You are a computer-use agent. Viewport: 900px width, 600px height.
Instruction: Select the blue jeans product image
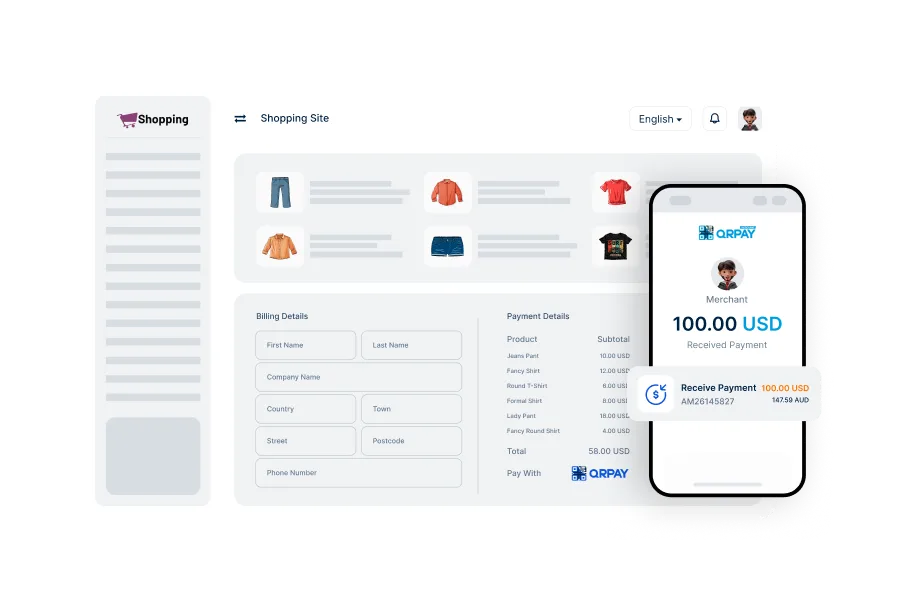(280, 192)
